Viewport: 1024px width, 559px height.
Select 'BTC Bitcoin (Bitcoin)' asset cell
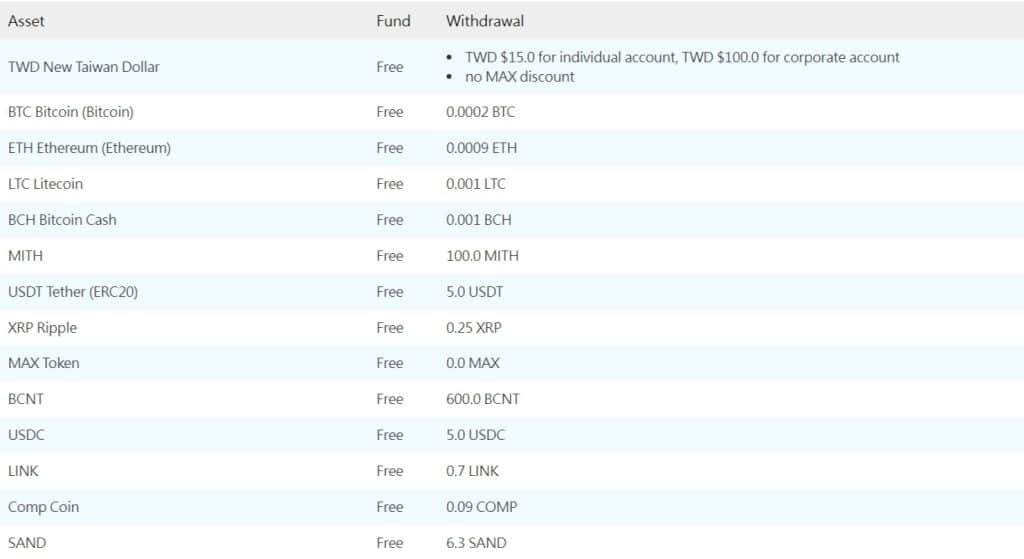point(71,112)
